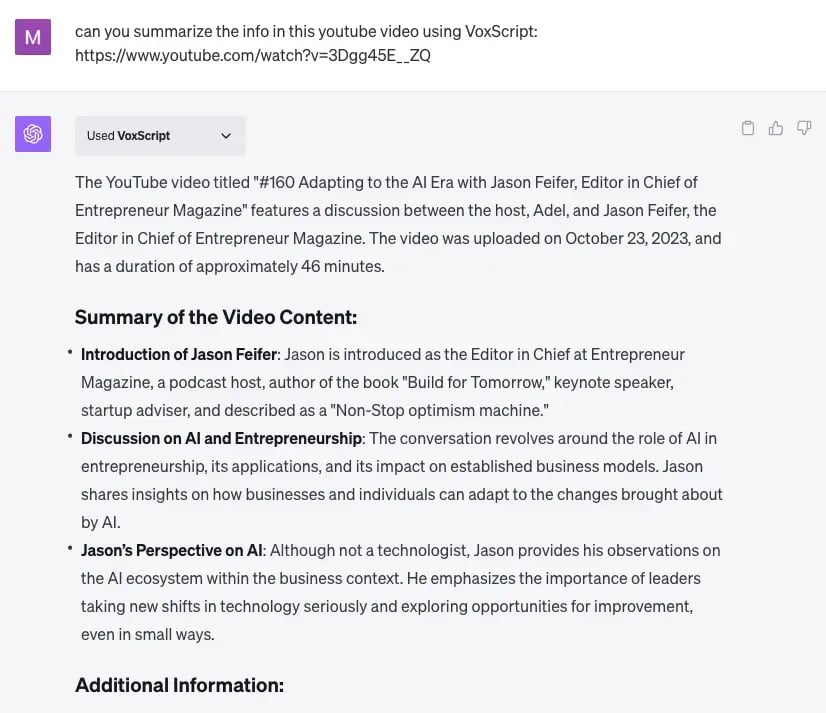Click the "Additional Information:" heading
The image size is (826, 713).
[179, 685]
